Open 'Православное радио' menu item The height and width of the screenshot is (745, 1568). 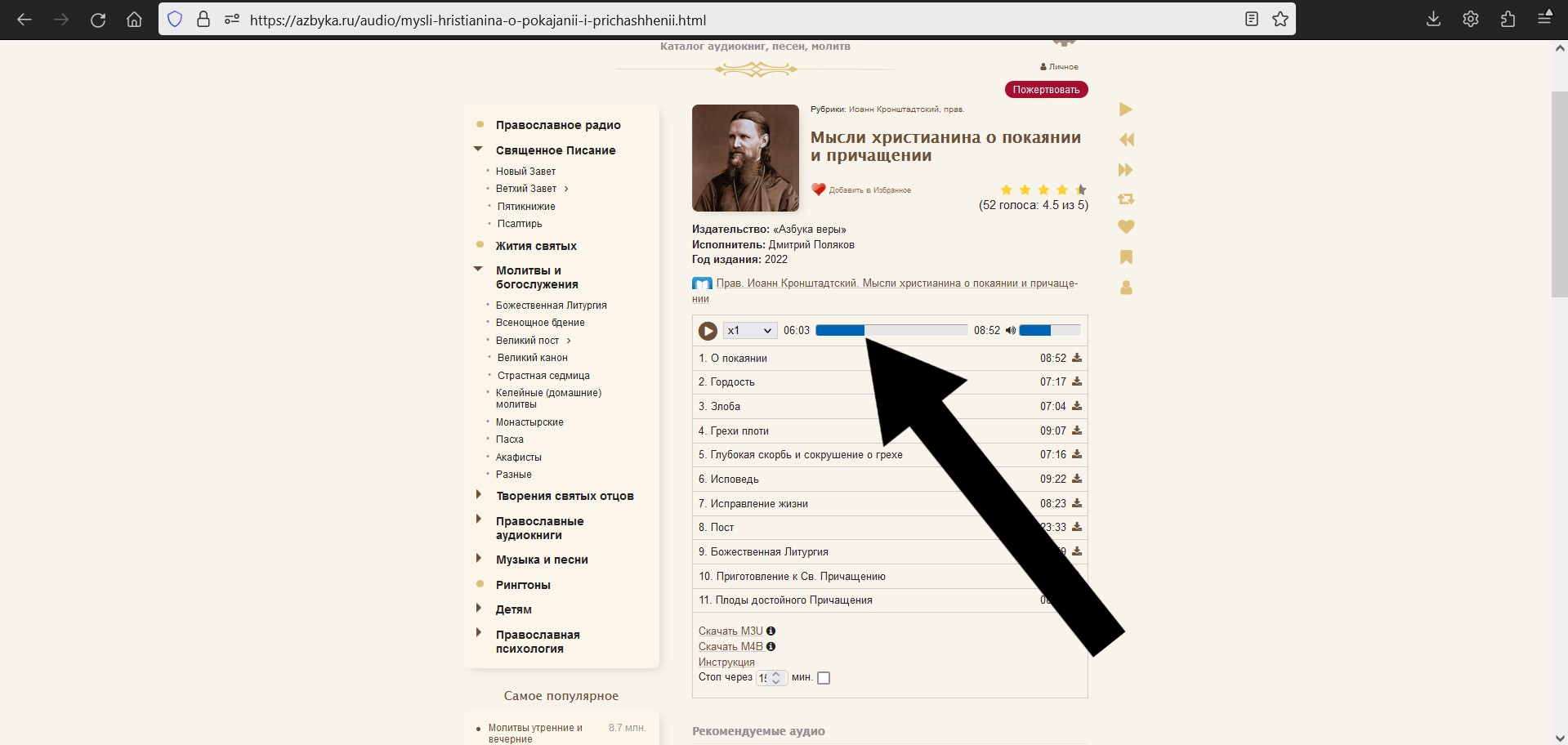558,125
